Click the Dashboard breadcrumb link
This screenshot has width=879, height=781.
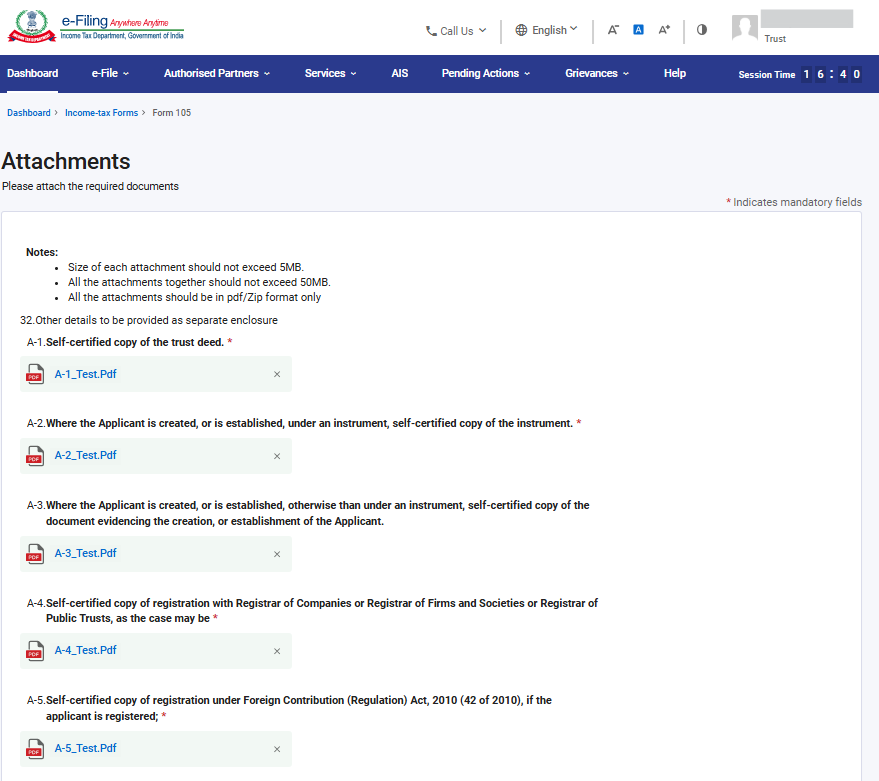coord(28,113)
